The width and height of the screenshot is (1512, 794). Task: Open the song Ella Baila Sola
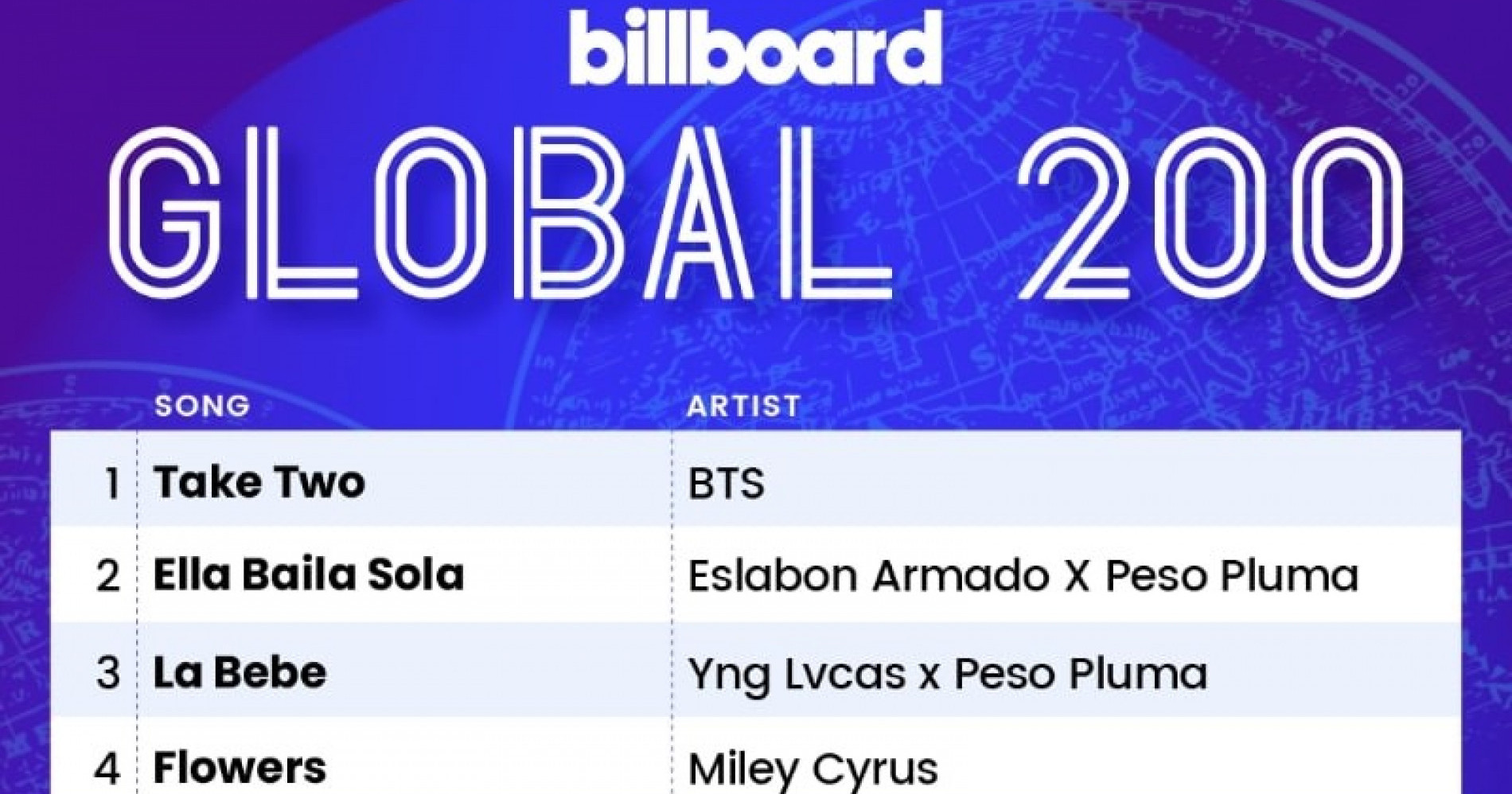308,574
